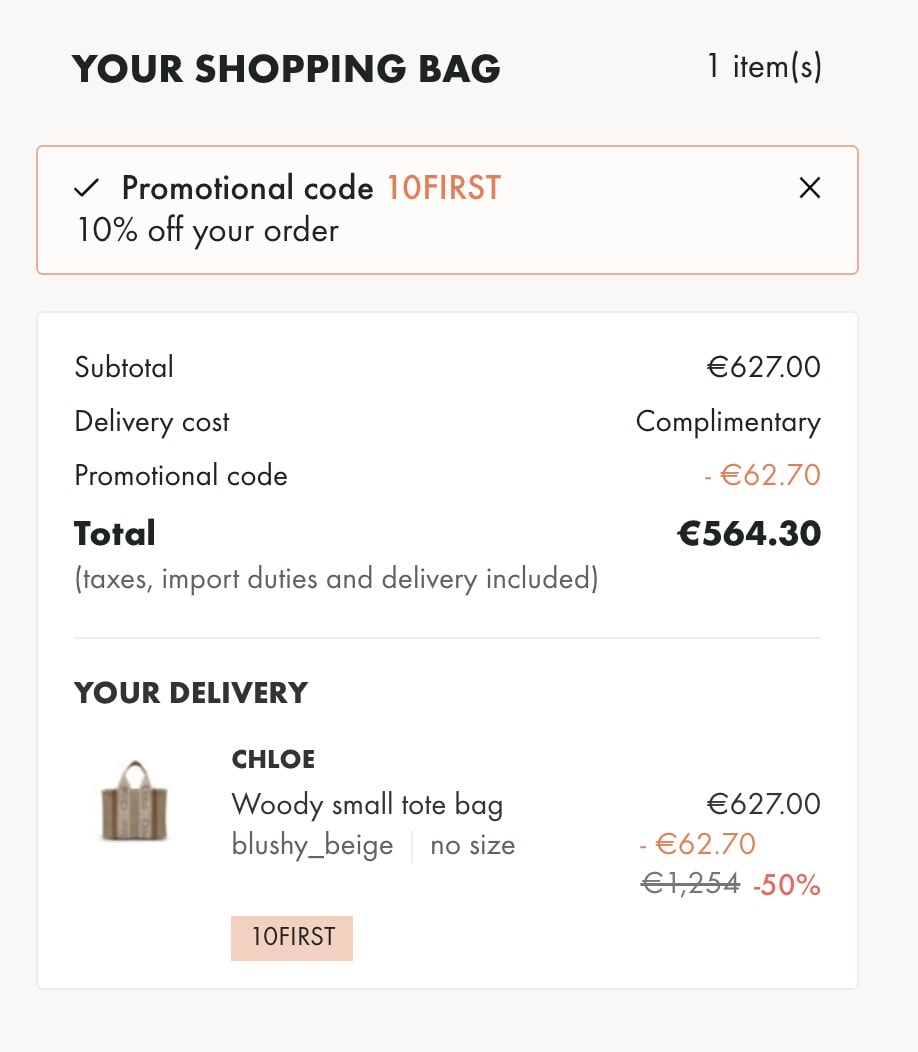Click the checkmark icon beside Promotional code
Viewport: 918px width, 1052px height.
click(88, 188)
